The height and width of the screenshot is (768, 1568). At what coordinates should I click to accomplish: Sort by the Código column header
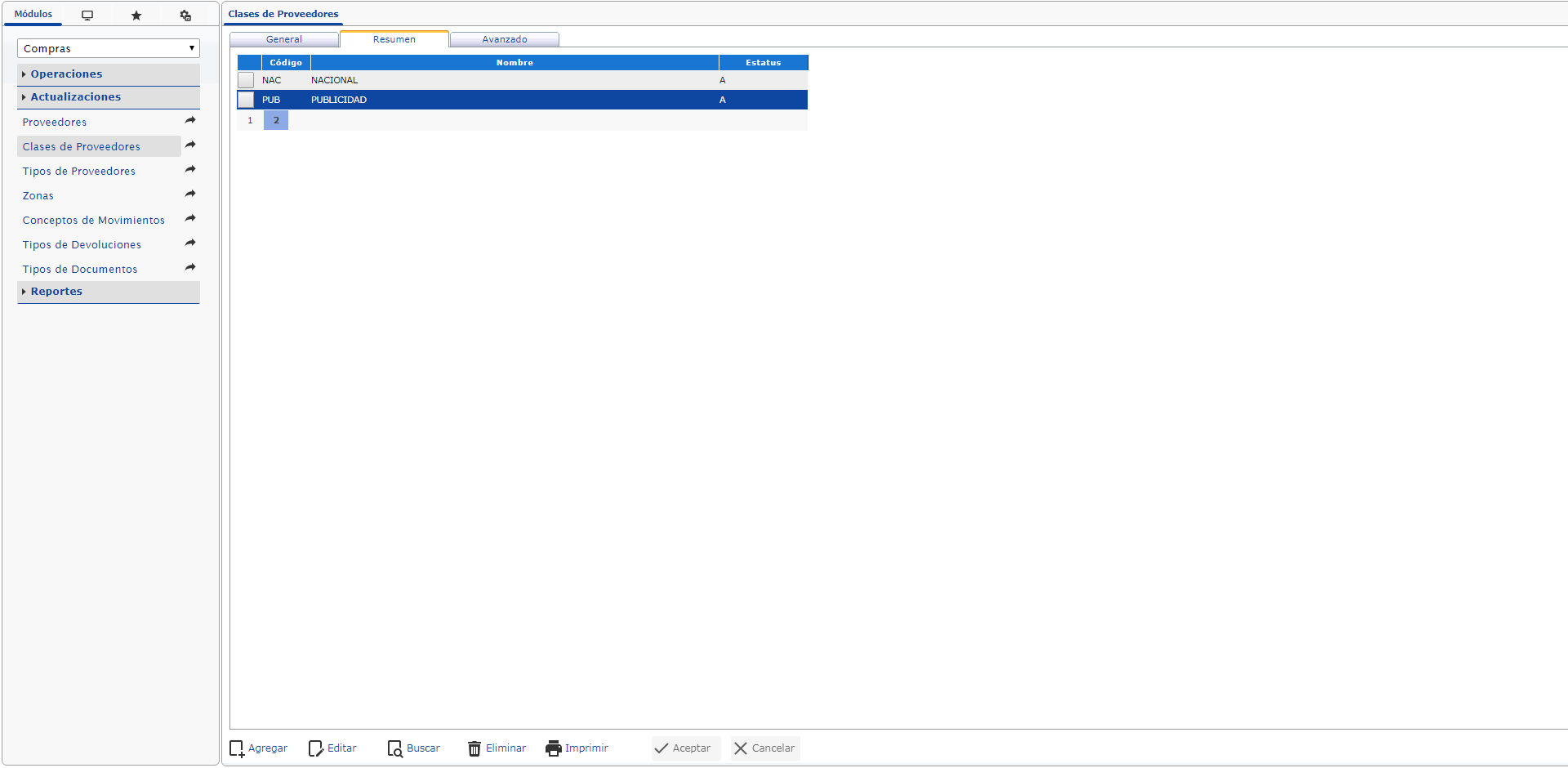click(x=286, y=62)
